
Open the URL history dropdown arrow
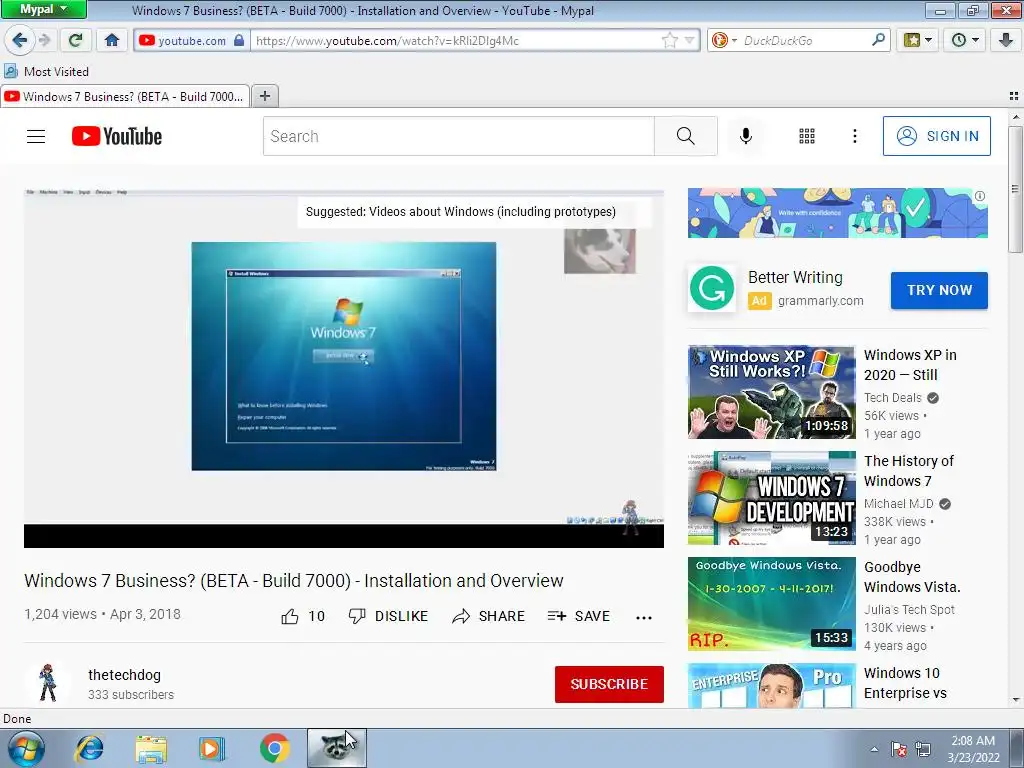(689, 40)
